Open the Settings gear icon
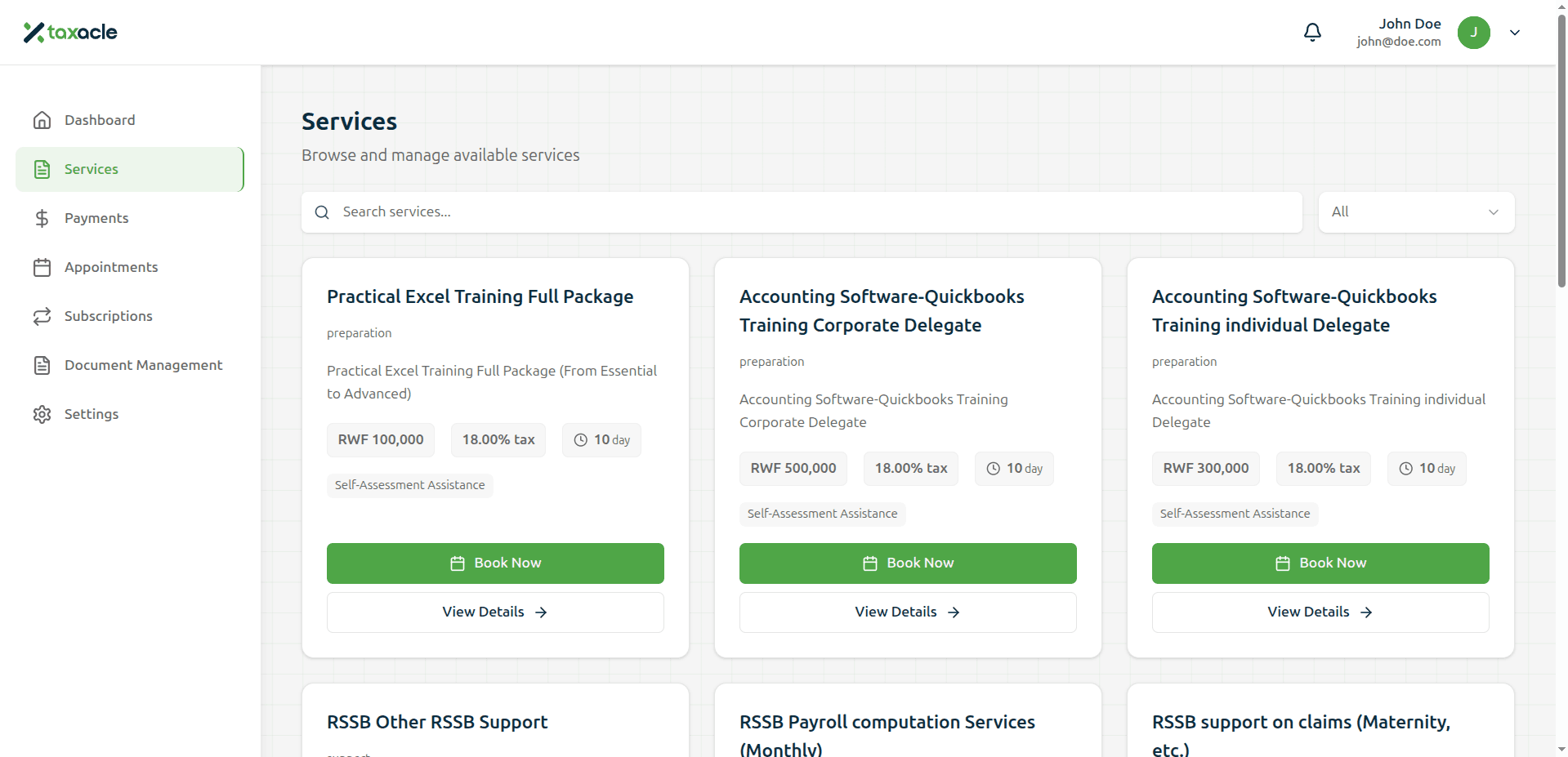Screen dimensions: 1568x757 coord(42,414)
